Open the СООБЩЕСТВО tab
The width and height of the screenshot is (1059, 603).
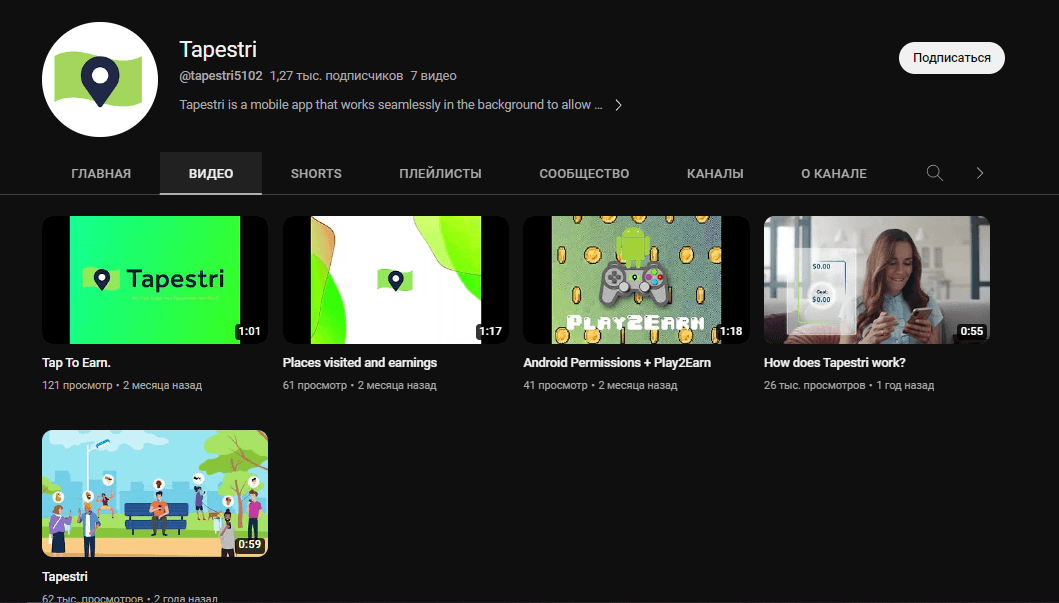(x=584, y=173)
